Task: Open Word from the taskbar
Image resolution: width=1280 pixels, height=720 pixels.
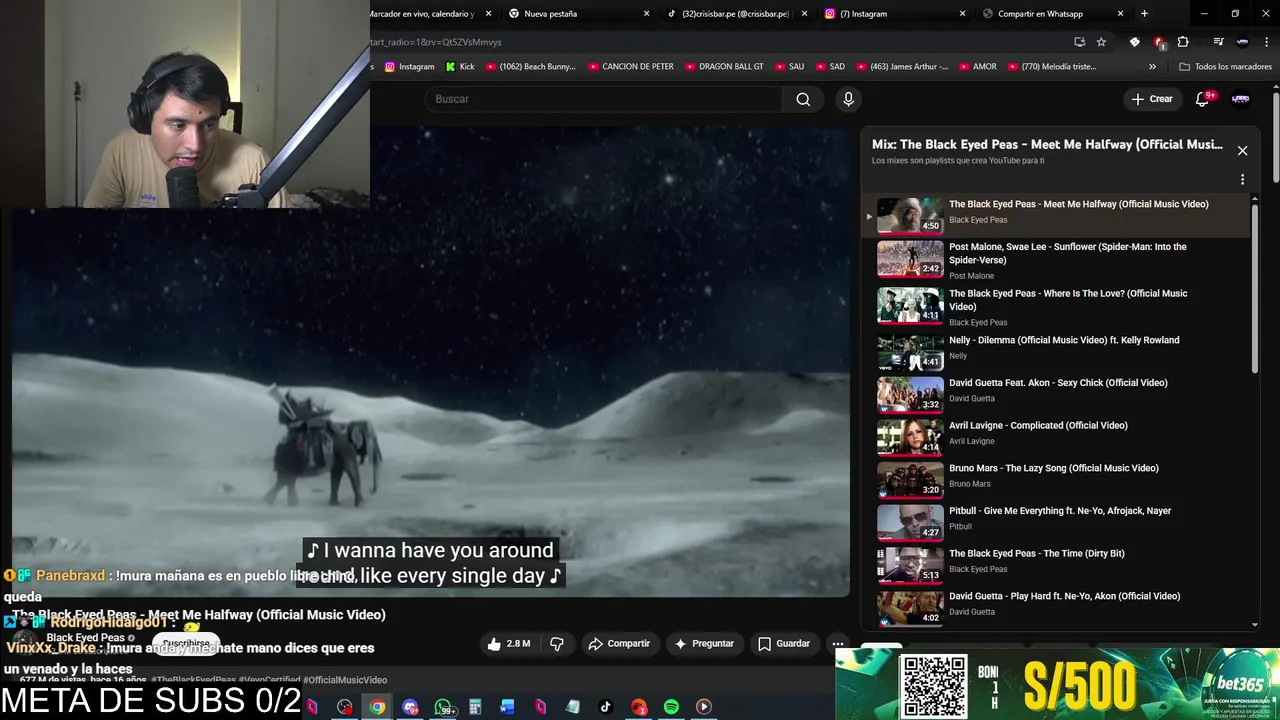Action: [507, 707]
